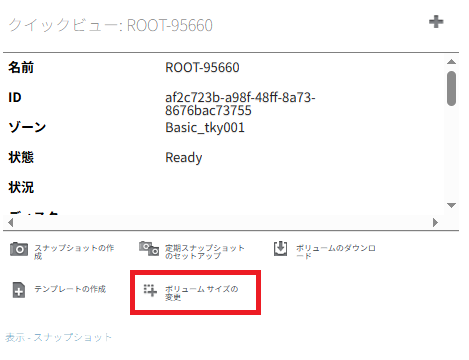Click the vertical scrollbar up arrow
The image size is (469, 360).
pyautogui.click(x=451, y=62)
